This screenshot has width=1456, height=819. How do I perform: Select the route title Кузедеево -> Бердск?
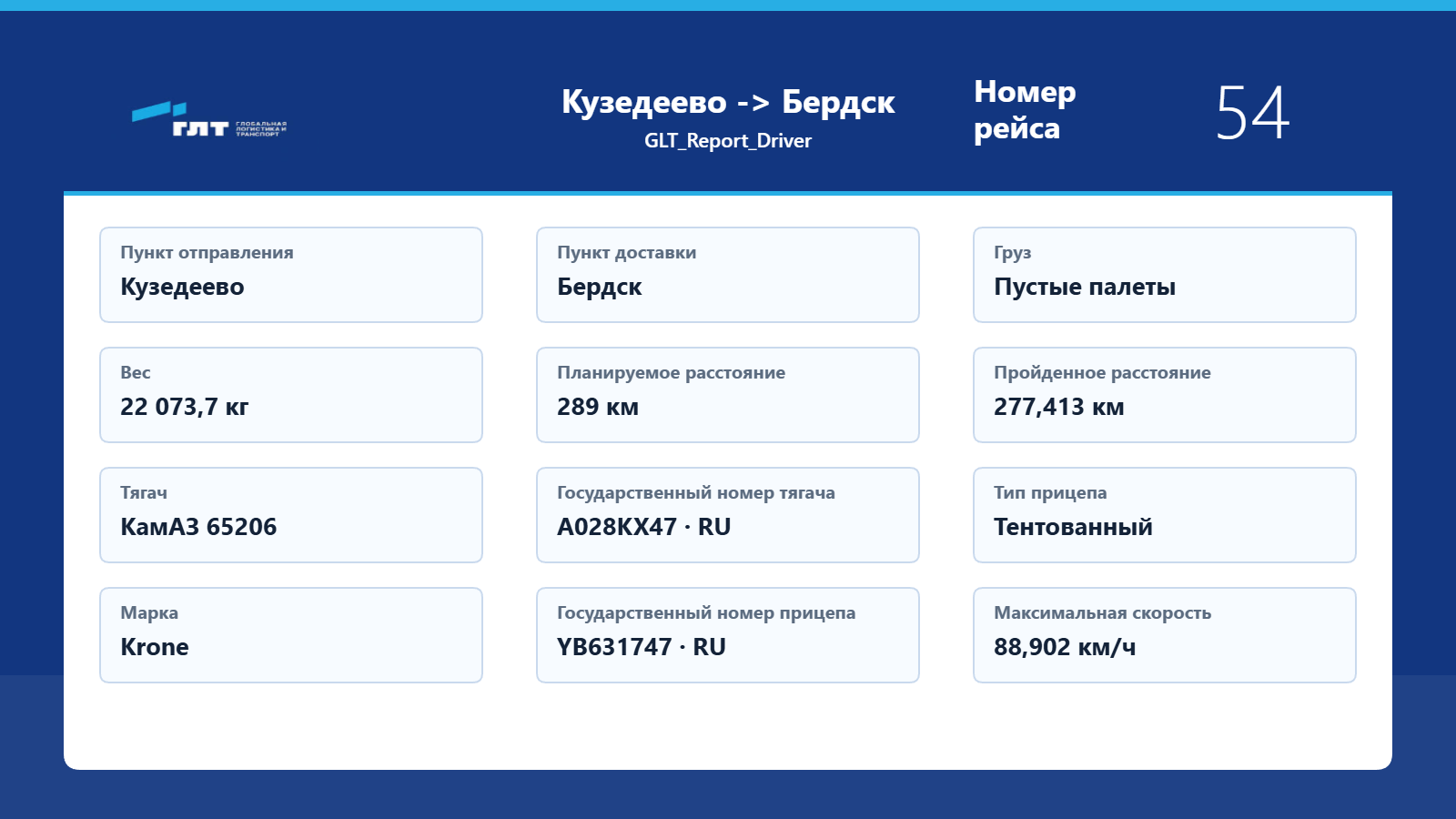pos(728,102)
